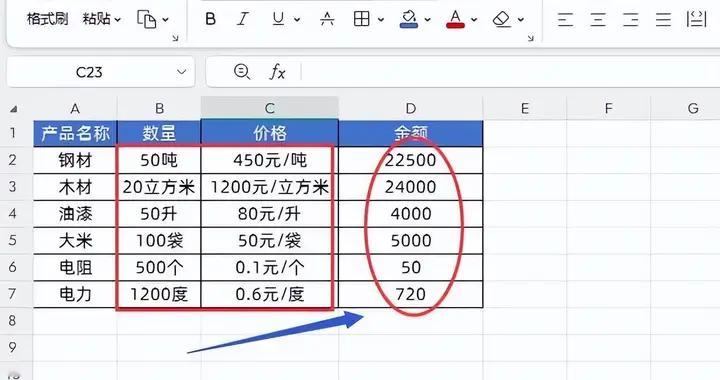Image resolution: width=720 pixels, height=380 pixels.
Task: Click the 数量 header cell
Action: coord(159,134)
